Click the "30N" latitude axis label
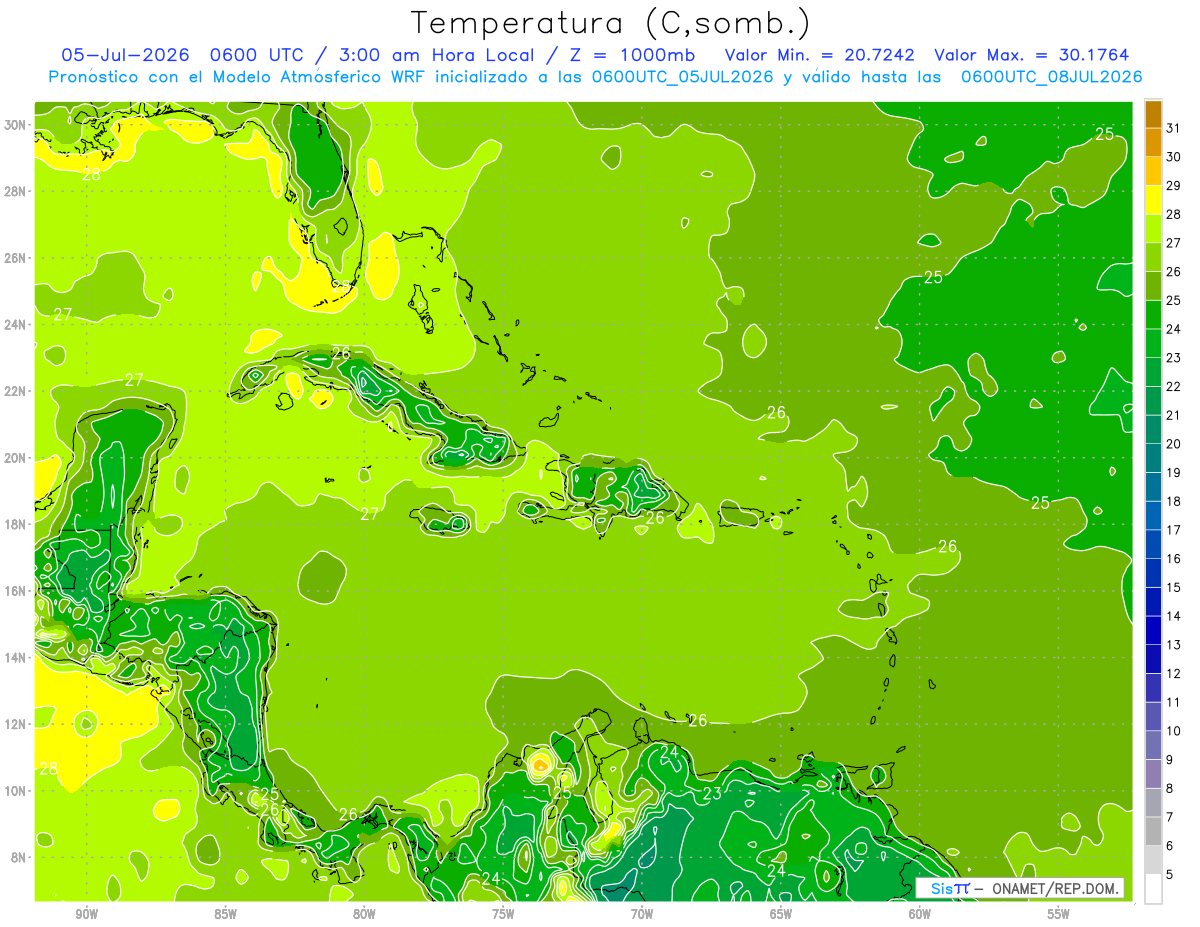The width and height of the screenshot is (1200, 927). click(17, 125)
